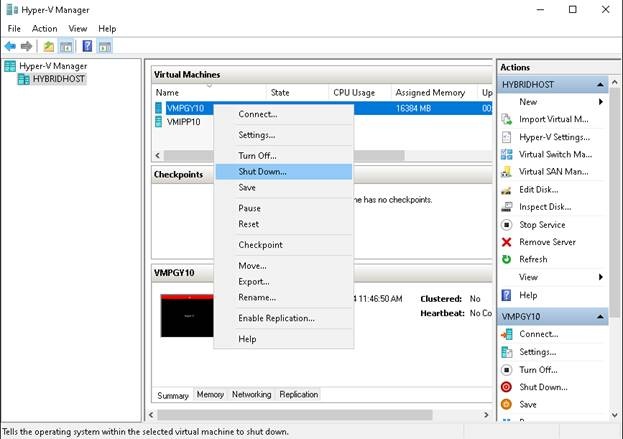Click the Hyper-V Manager root tree icon
The width and height of the screenshot is (623, 439).
(10, 66)
